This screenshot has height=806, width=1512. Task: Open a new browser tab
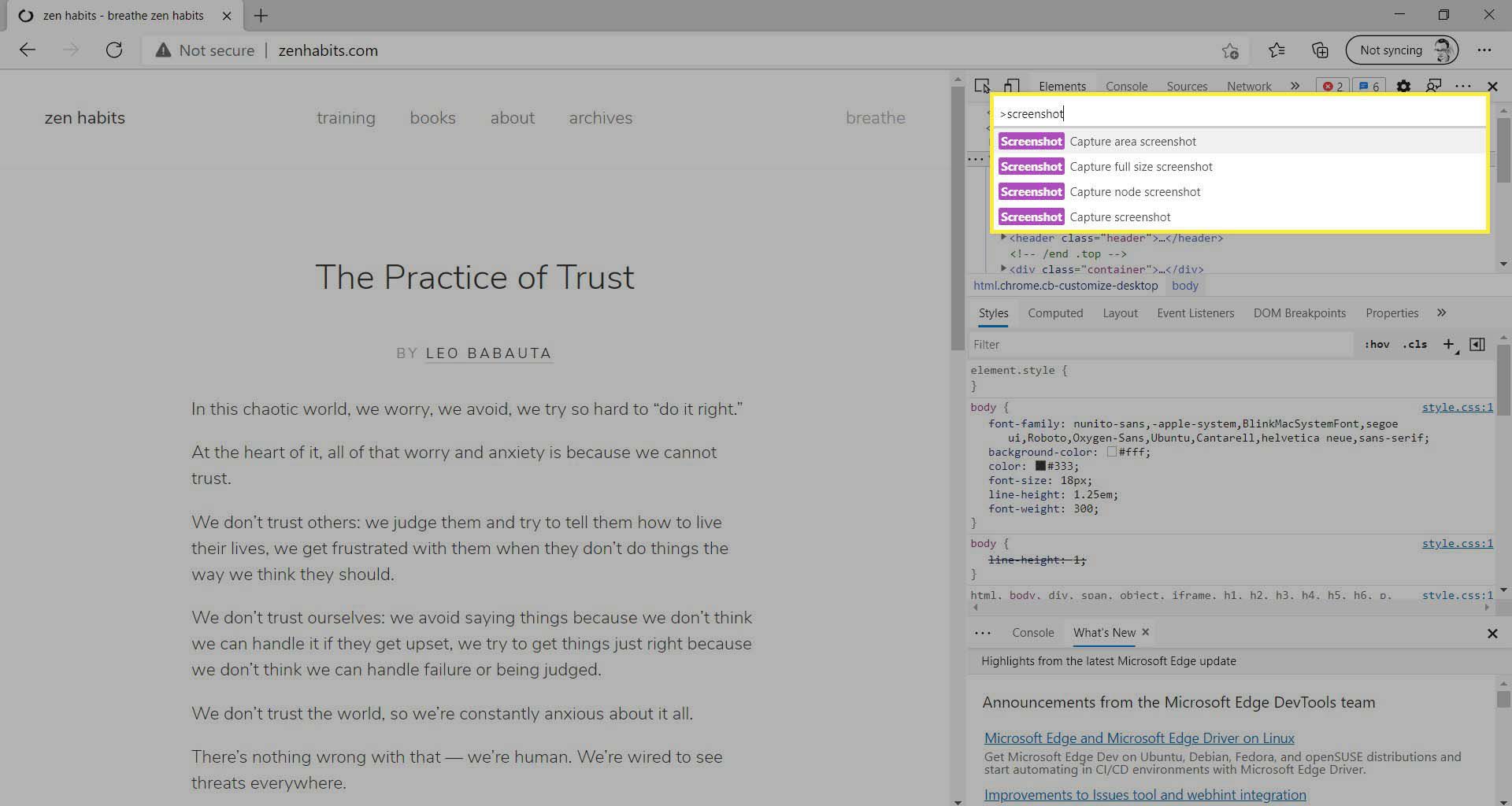click(x=261, y=16)
